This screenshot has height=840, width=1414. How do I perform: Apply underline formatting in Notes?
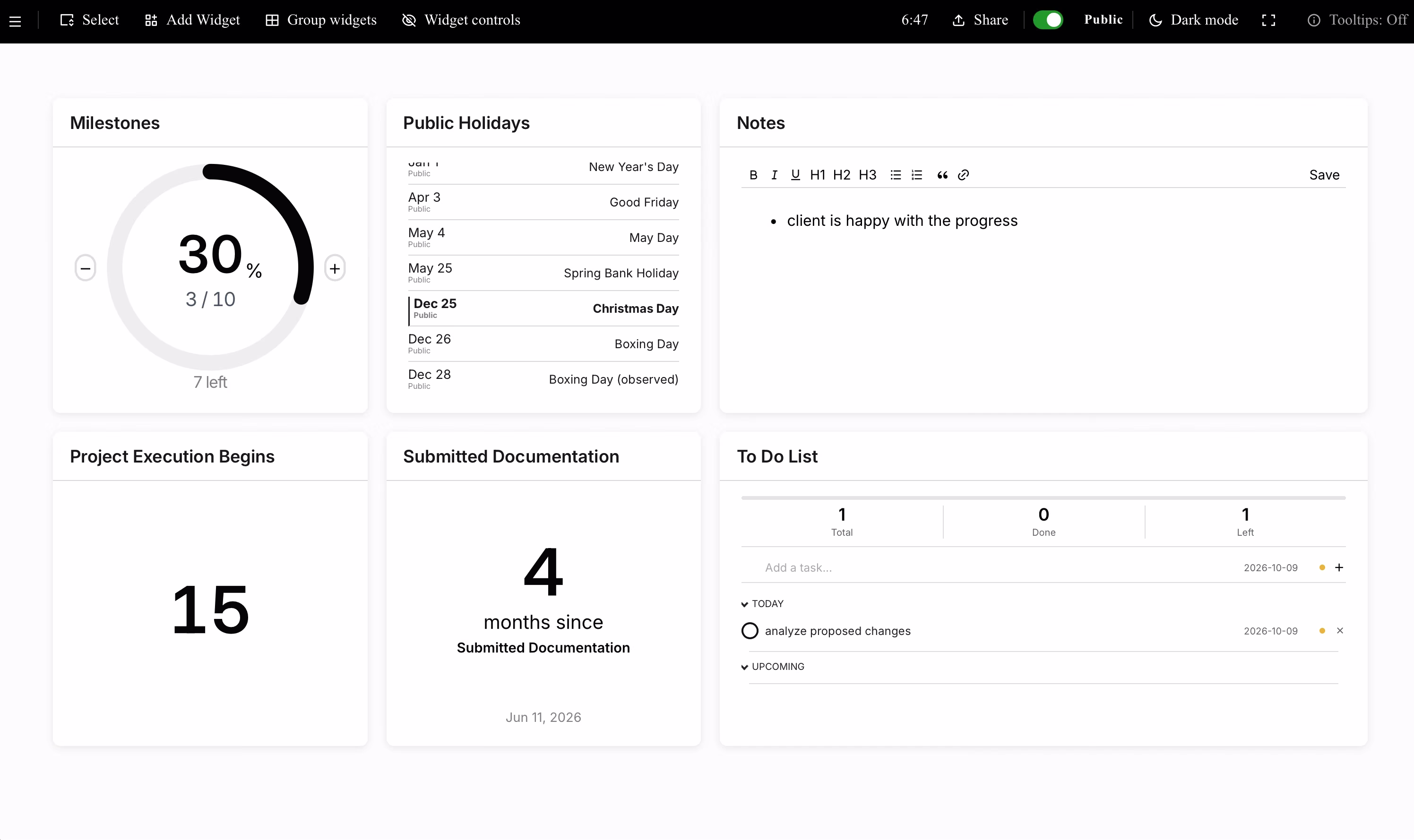coord(795,175)
